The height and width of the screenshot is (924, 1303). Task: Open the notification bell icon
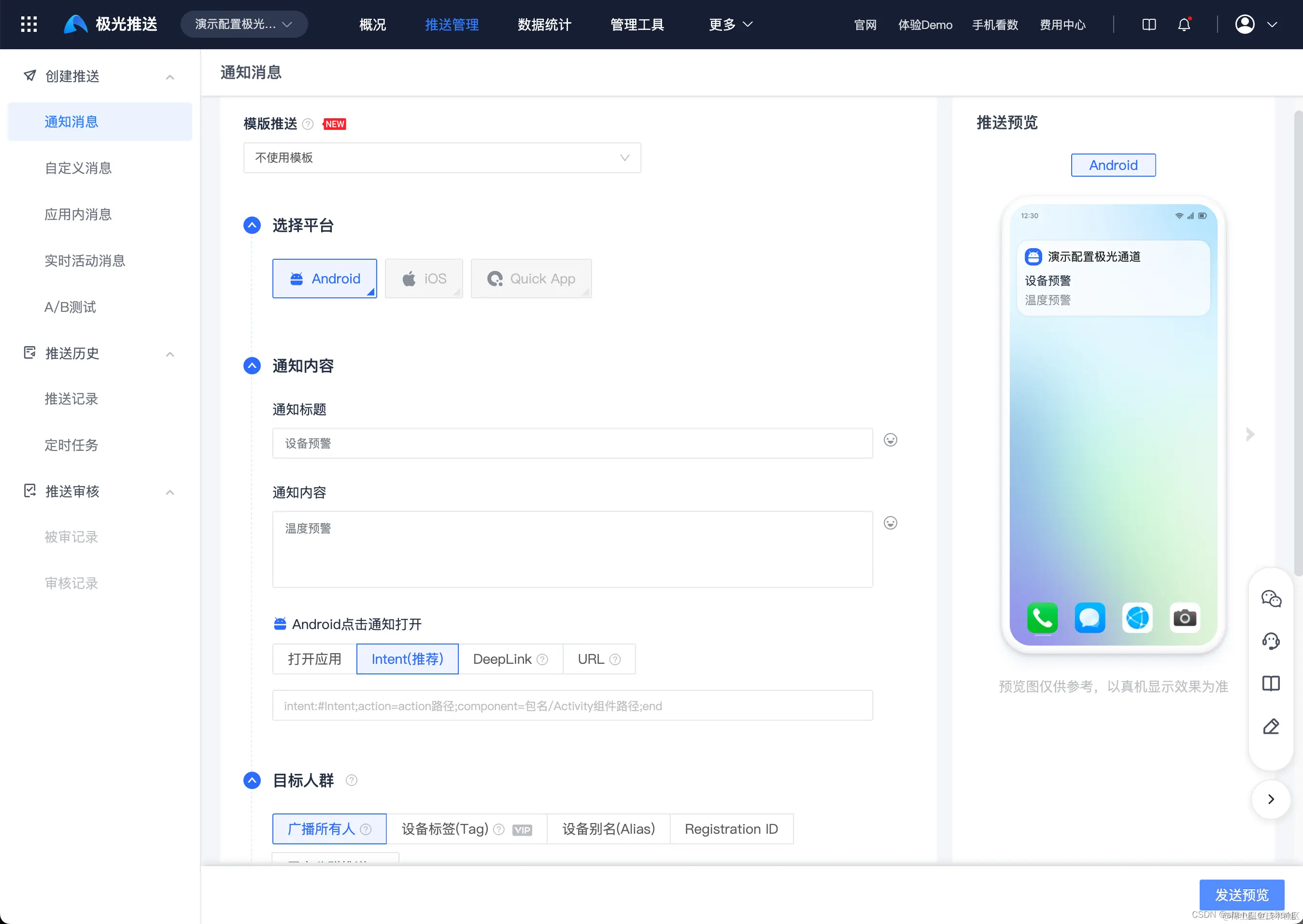tap(1185, 25)
